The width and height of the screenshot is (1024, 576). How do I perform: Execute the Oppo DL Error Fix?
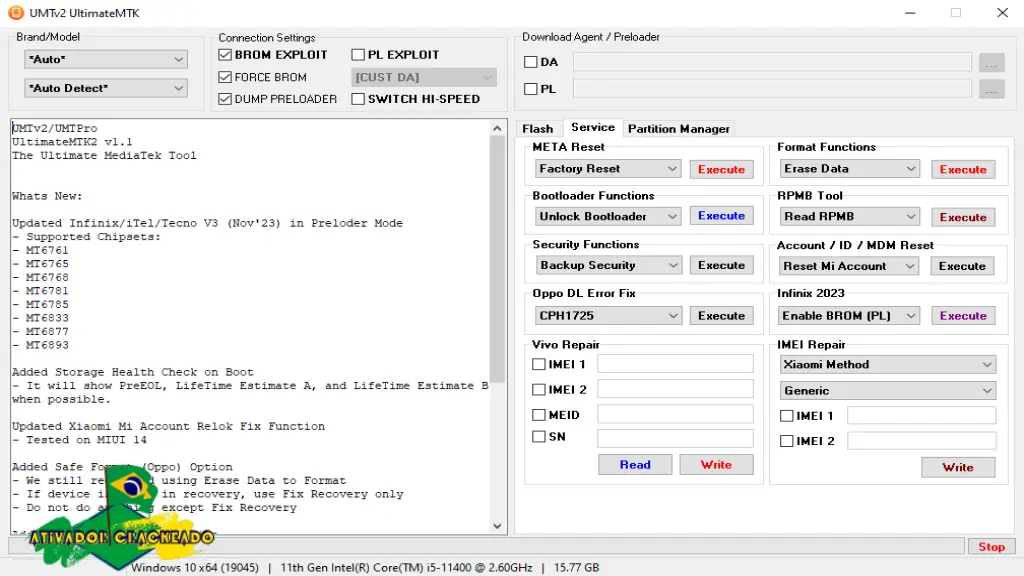point(721,315)
